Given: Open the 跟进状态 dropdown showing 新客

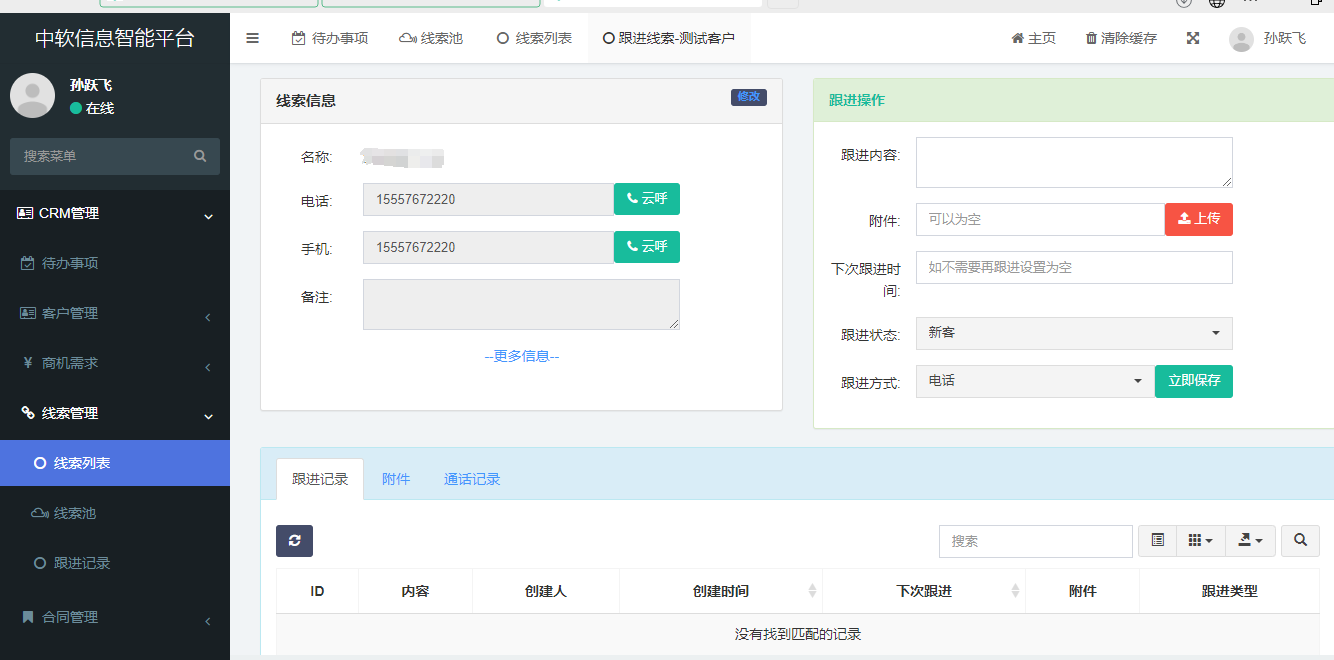Looking at the screenshot, I should [1073, 333].
